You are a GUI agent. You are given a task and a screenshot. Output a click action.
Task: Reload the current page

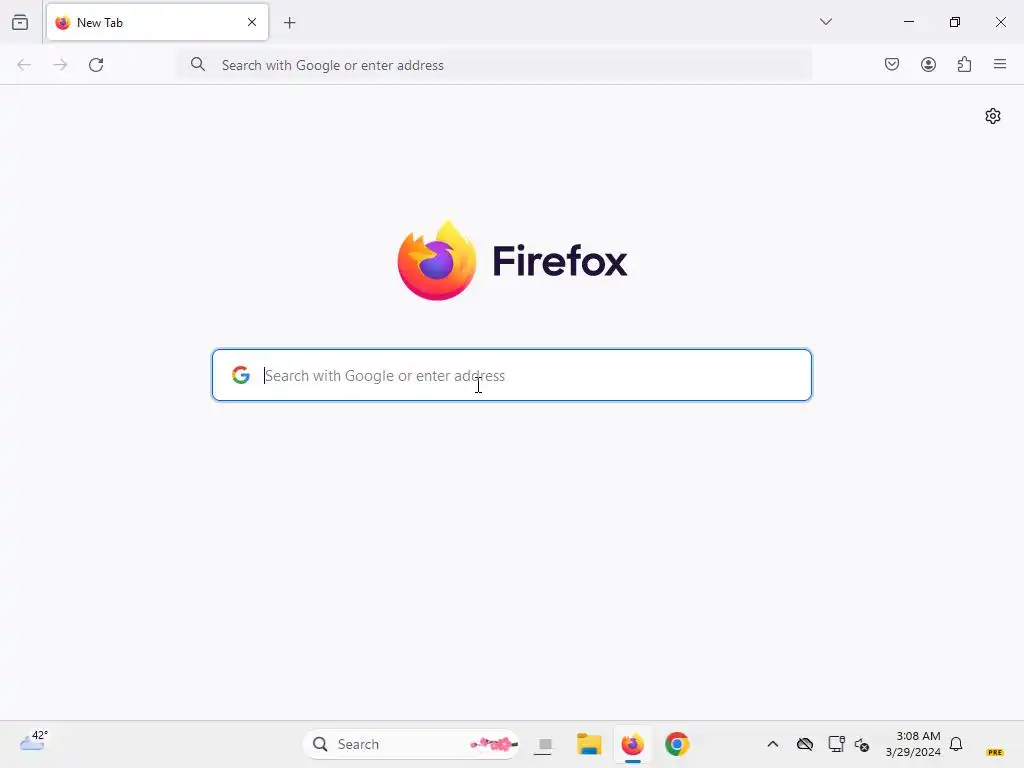(x=96, y=65)
